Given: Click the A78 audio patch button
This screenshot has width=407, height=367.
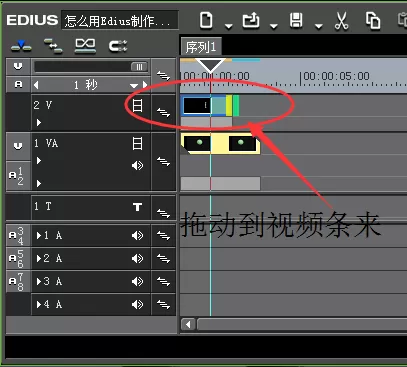Looking at the screenshot, I should tap(18, 281).
